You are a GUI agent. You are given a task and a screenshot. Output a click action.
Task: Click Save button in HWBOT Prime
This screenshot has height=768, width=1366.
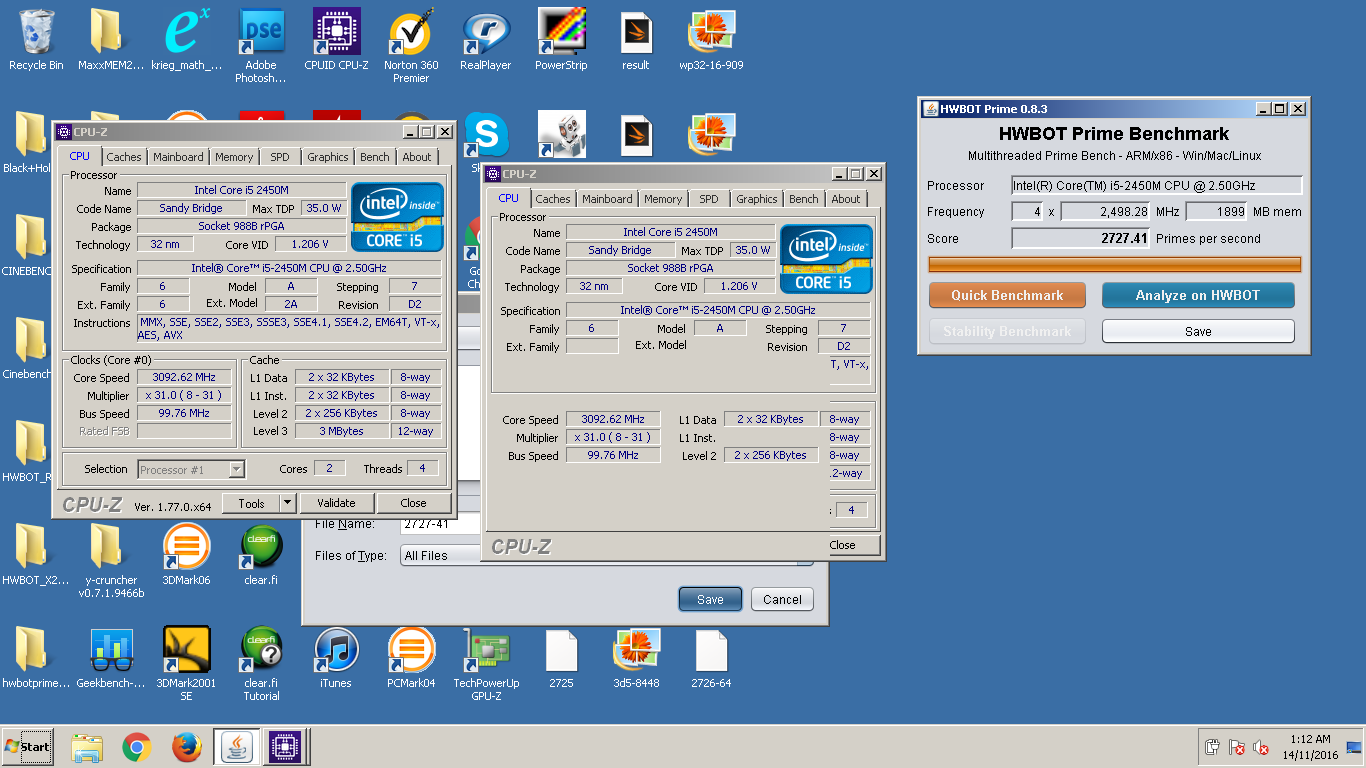pyautogui.click(x=1198, y=331)
